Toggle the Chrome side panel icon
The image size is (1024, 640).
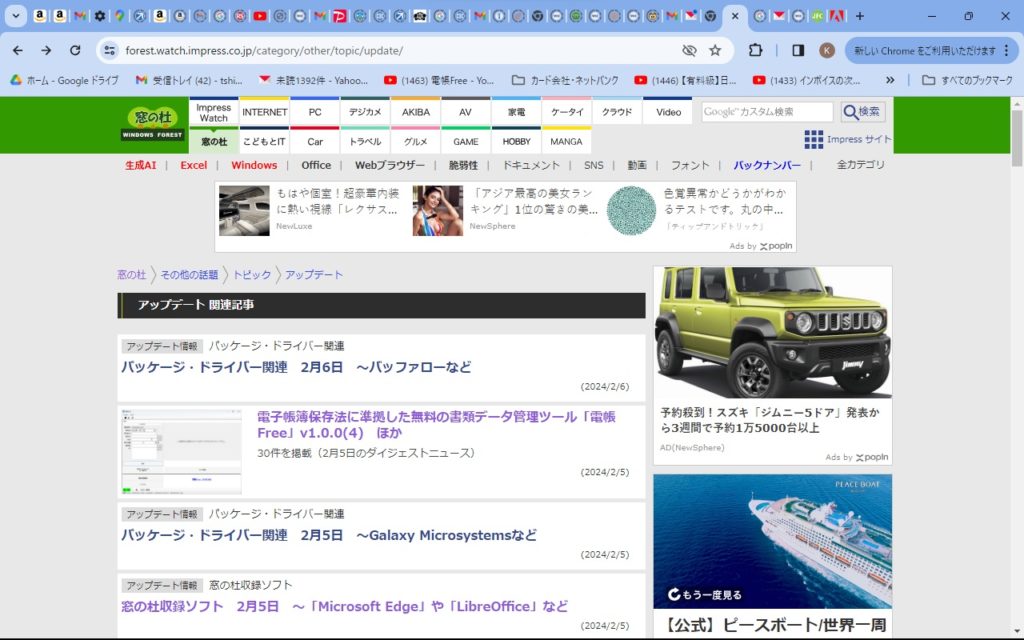(x=798, y=50)
